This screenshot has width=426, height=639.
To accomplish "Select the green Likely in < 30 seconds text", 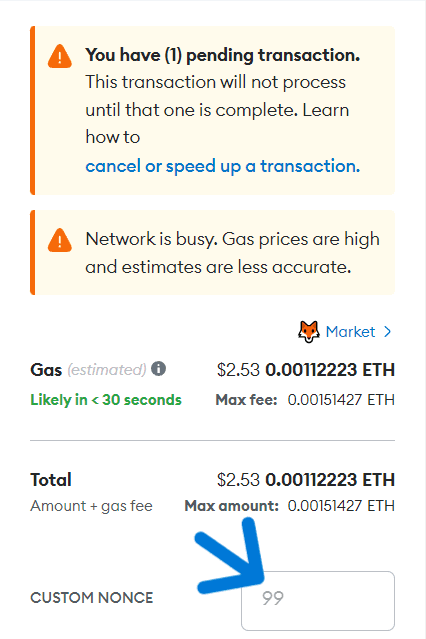I will coord(106,400).
